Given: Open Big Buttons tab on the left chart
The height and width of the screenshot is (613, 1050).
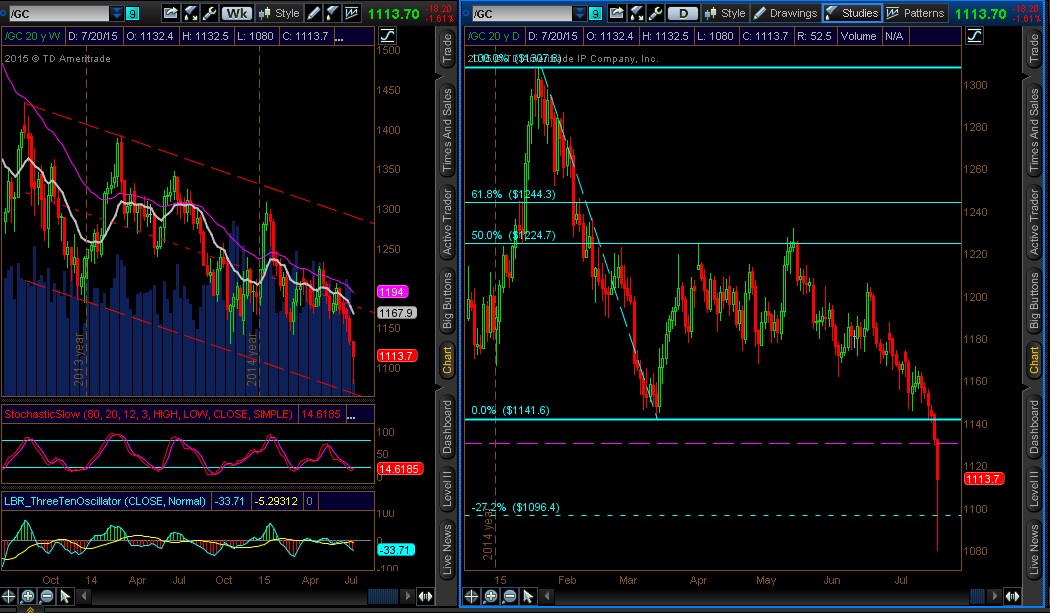Looking at the screenshot, I should click(x=447, y=300).
